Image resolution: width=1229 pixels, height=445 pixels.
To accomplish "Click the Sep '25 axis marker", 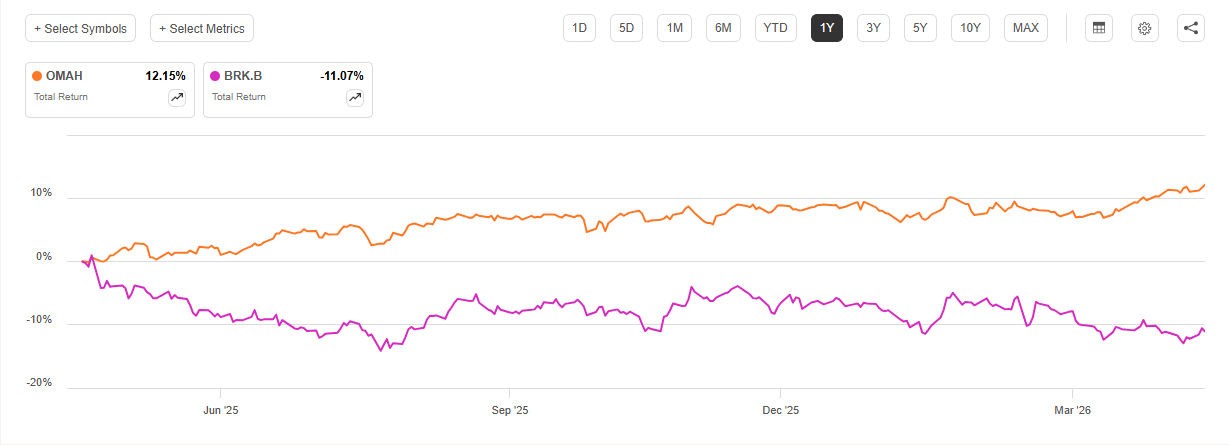I will coord(509,410).
